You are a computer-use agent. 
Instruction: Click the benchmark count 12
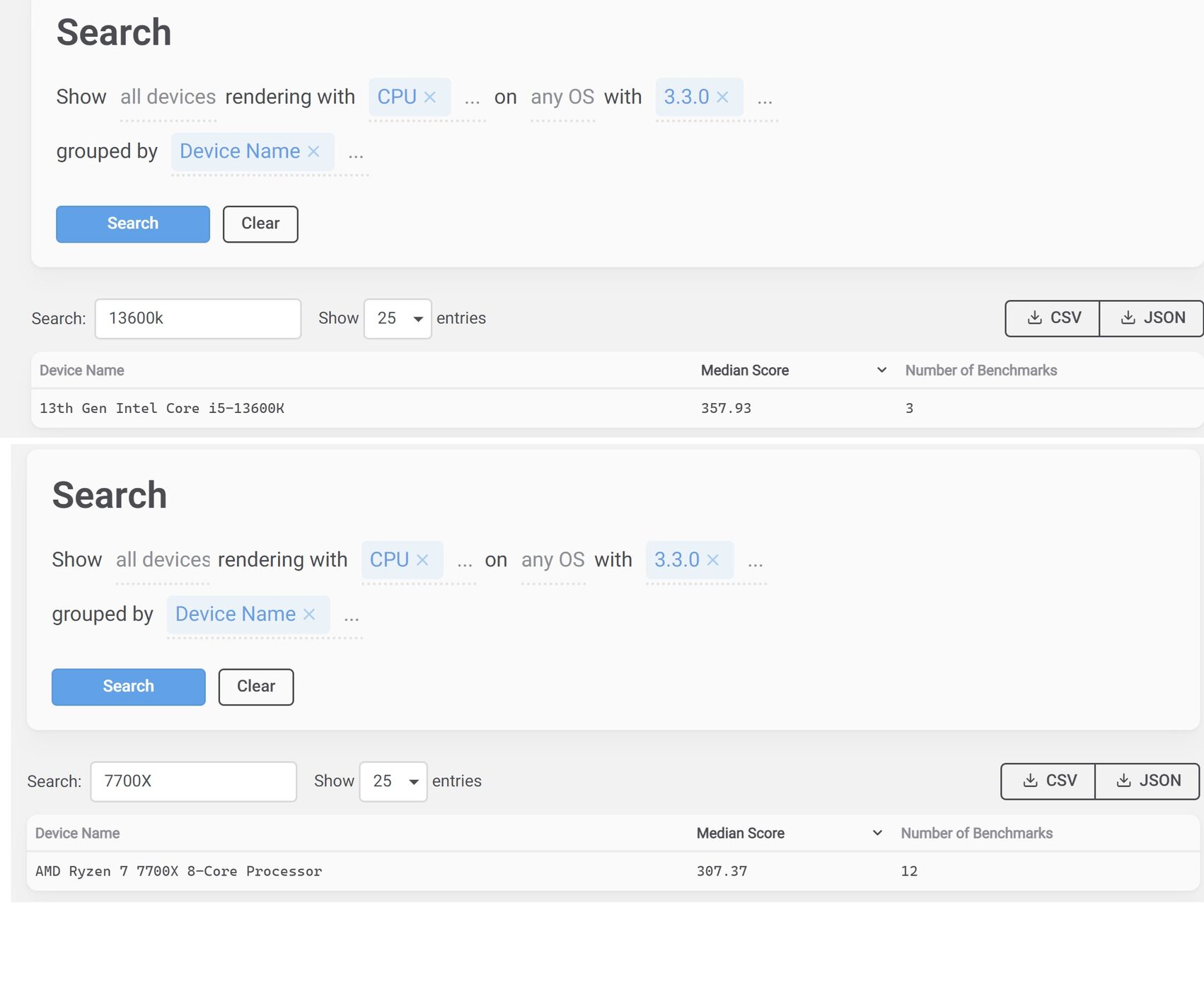coord(909,872)
